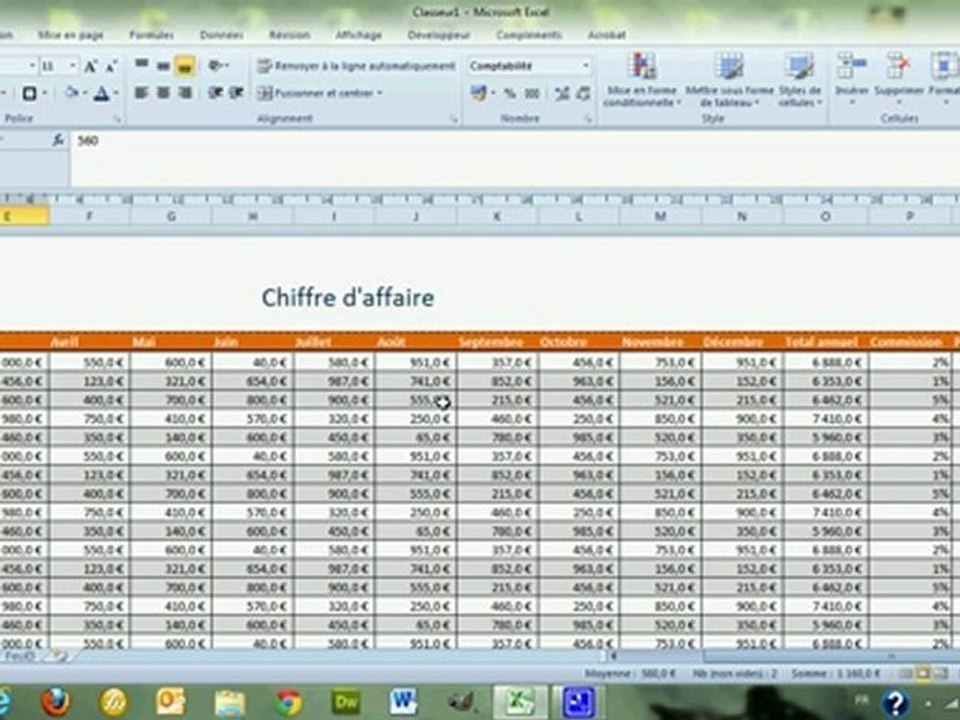Click the Chiffre d'affaire title
This screenshot has width=960, height=720.
tap(348, 298)
